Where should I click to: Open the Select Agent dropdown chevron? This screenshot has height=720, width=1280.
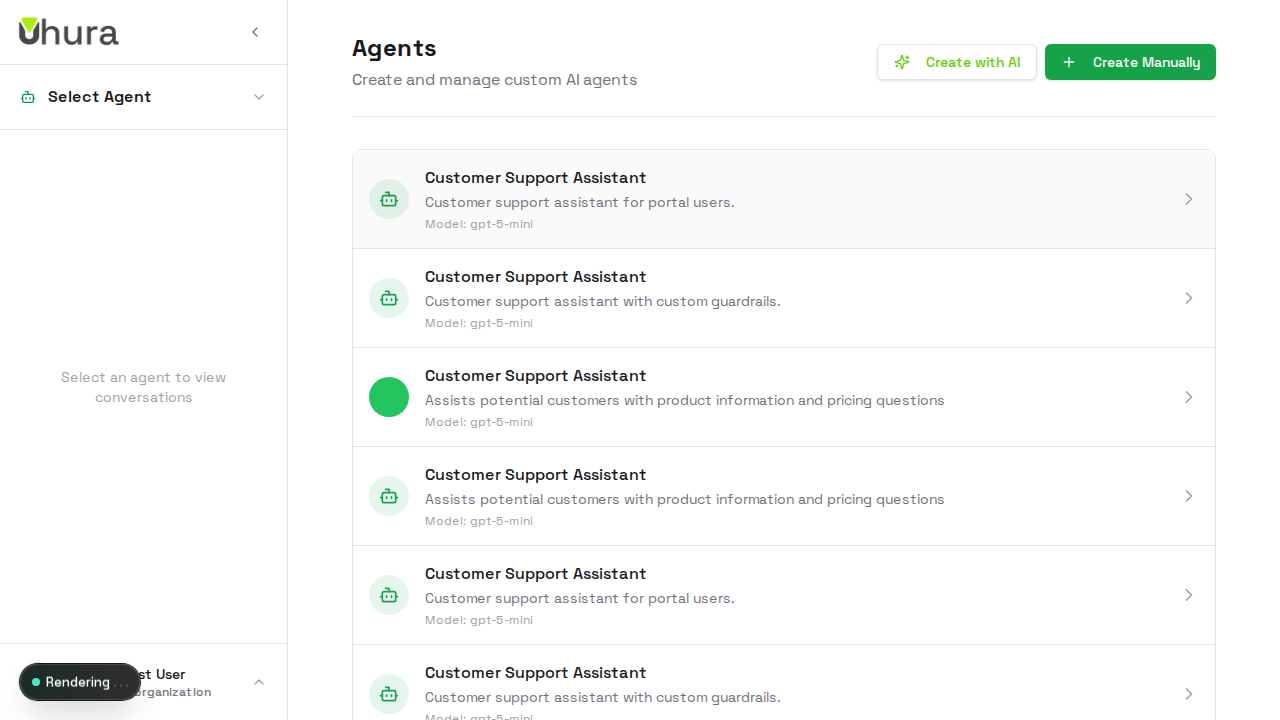point(259,97)
